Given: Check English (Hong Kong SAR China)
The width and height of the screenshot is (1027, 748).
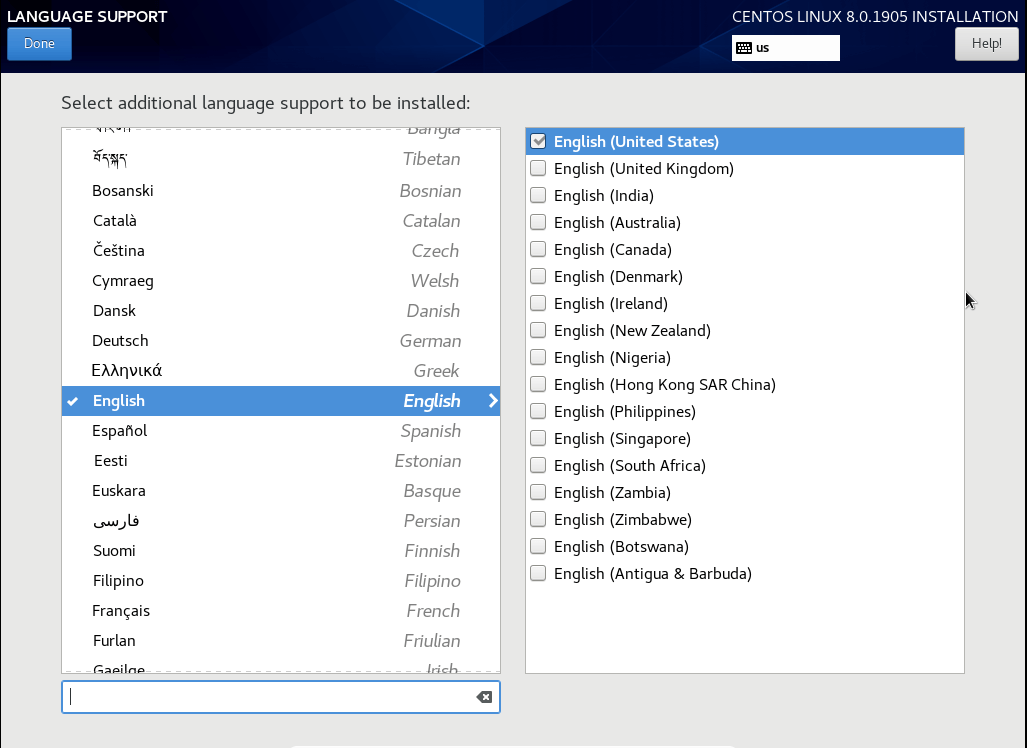Looking at the screenshot, I should point(538,384).
